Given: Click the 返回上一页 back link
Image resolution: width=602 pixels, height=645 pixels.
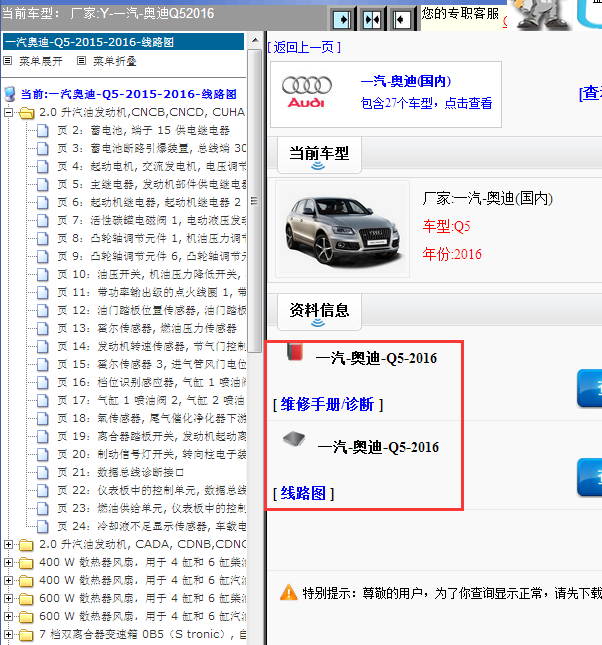Looking at the screenshot, I should click(304, 47).
